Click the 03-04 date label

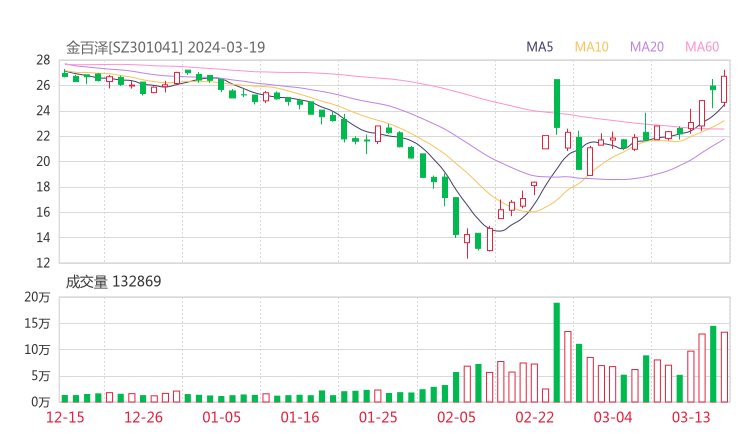pos(613,417)
